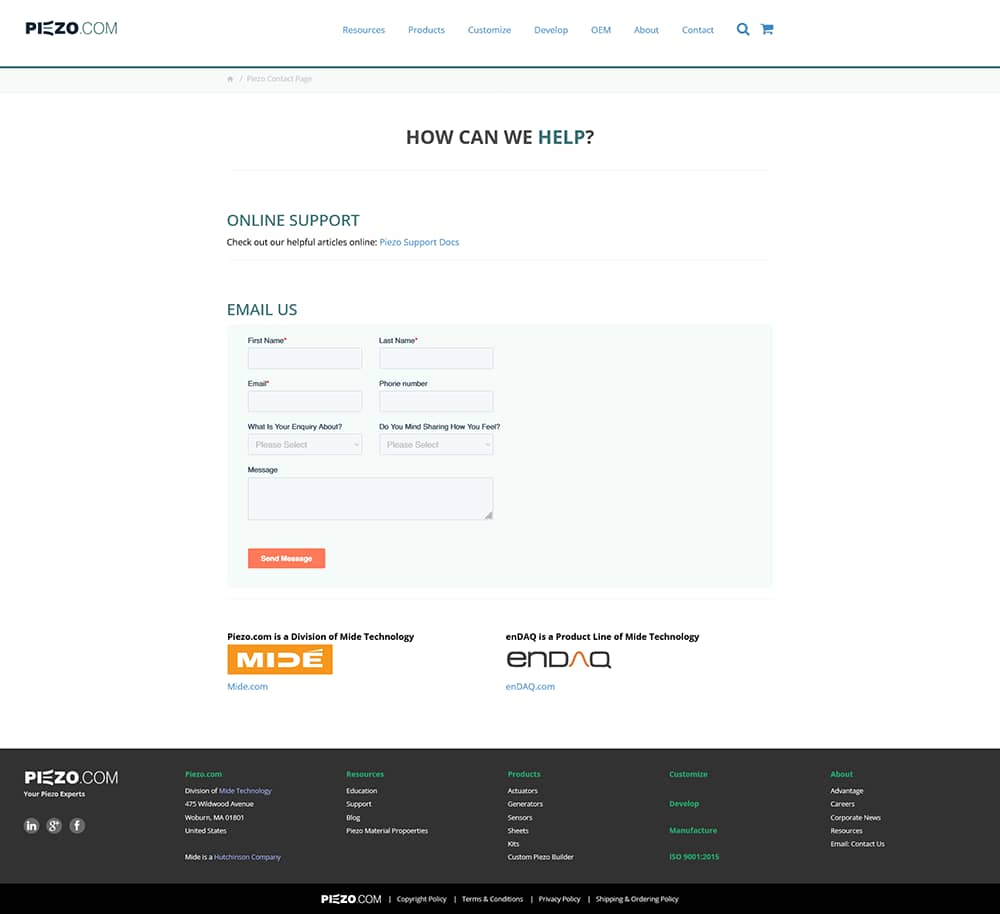This screenshot has height=914, width=1000.
Task: Click the Mide orange logo image
Action: click(280, 660)
